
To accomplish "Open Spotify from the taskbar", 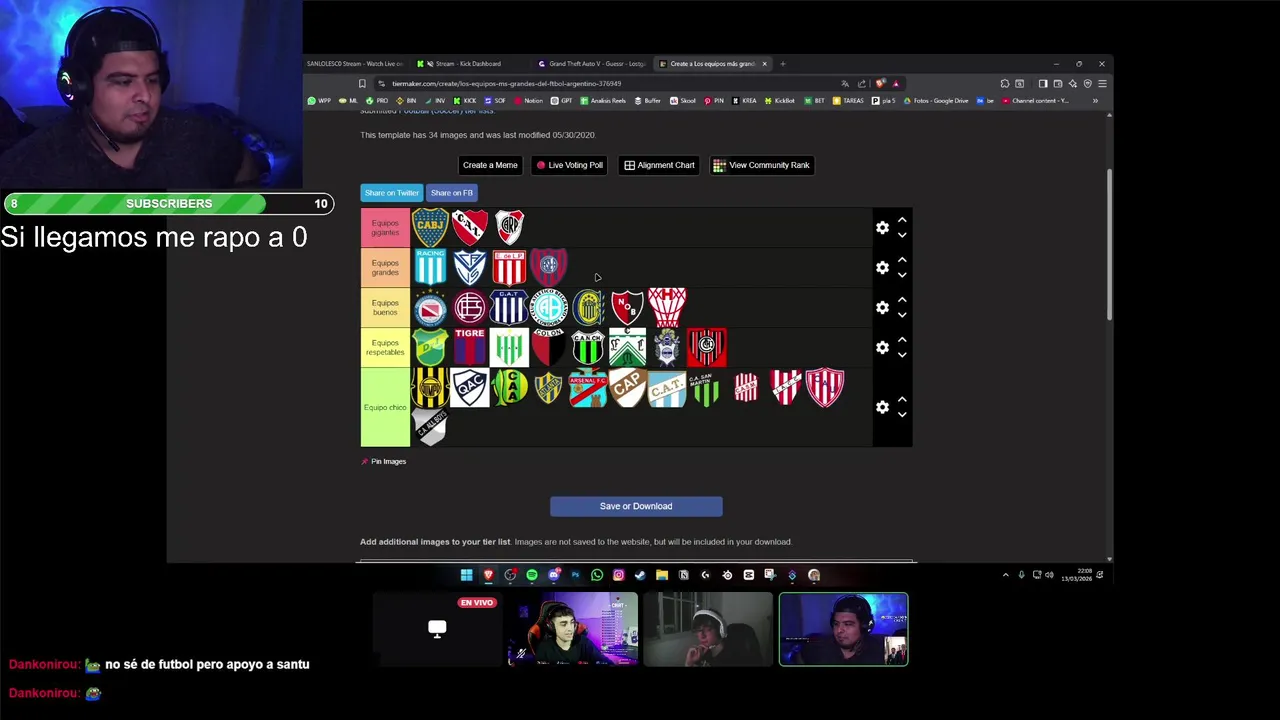I will point(532,575).
